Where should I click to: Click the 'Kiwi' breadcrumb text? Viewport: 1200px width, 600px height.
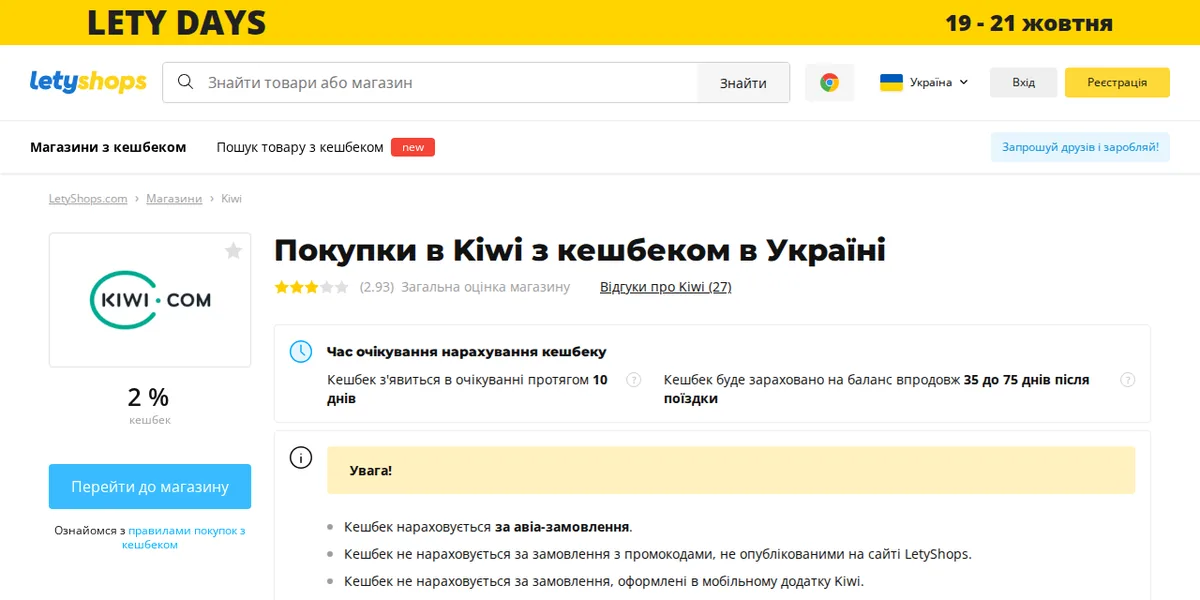point(231,199)
